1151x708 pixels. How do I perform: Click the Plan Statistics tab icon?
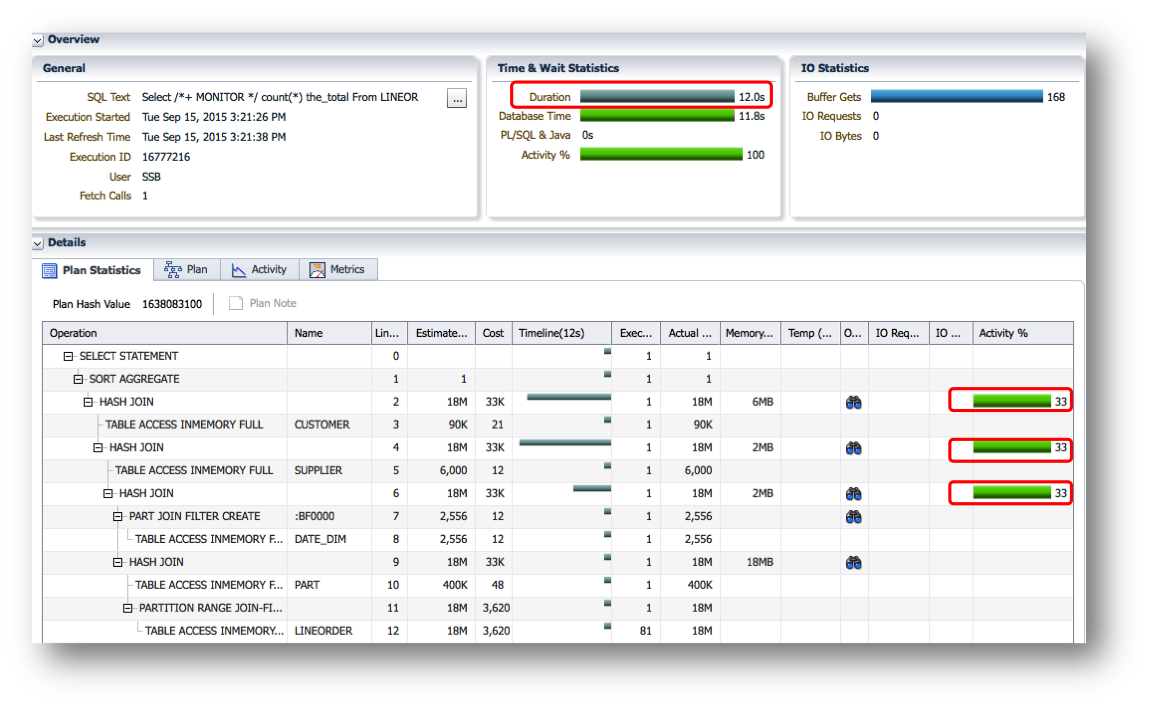coord(49,271)
